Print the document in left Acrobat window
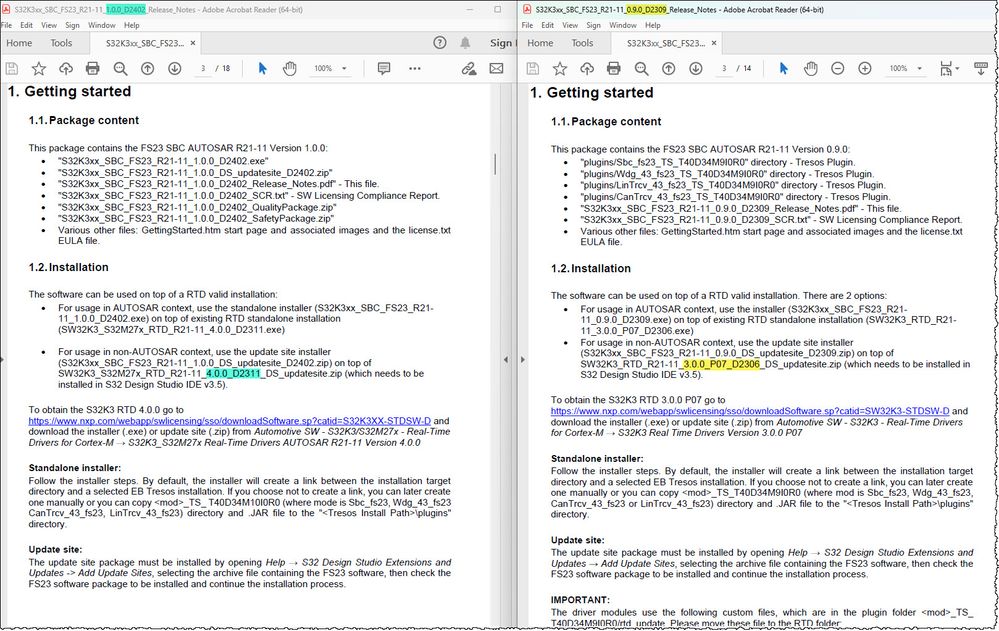The width and height of the screenshot is (999, 631). [x=92, y=68]
